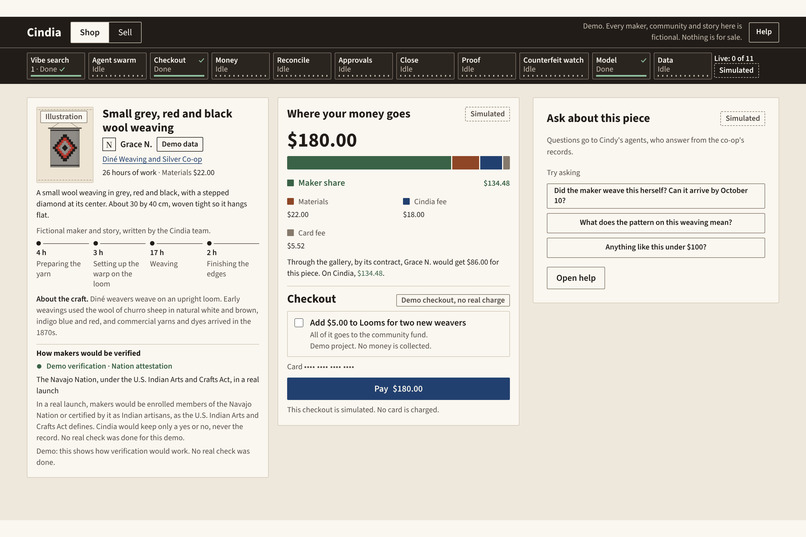Select the Agent swarm stage tab
Viewport: 806px width, 537px height.
117,65
